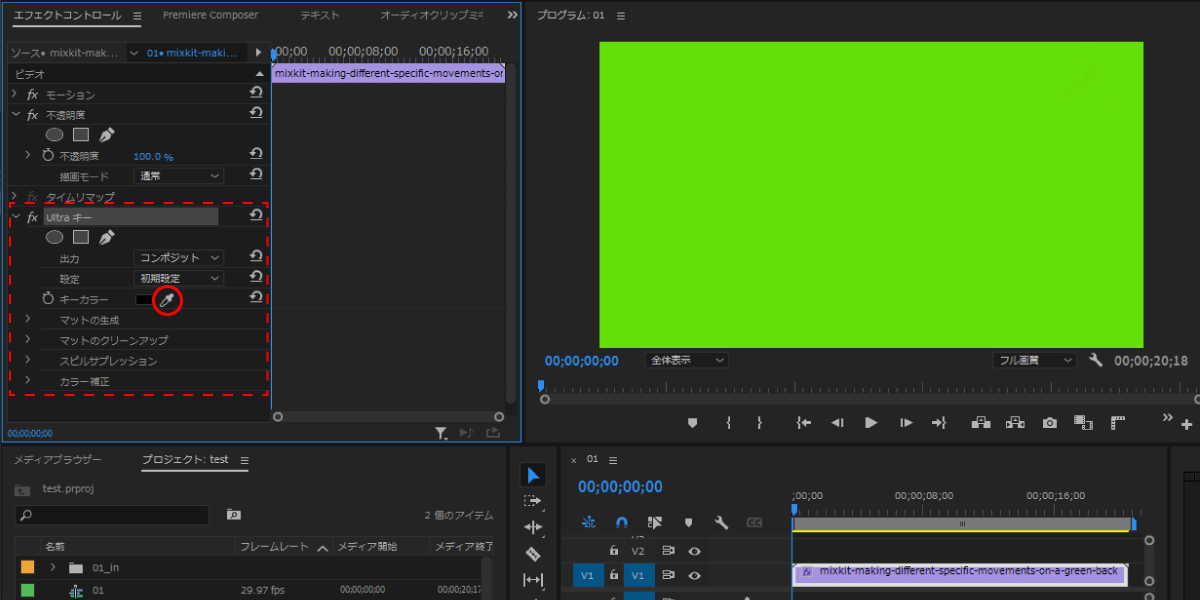The image size is (1200, 600).
Task: Expand the モーション effect
Action: coord(15,93)
